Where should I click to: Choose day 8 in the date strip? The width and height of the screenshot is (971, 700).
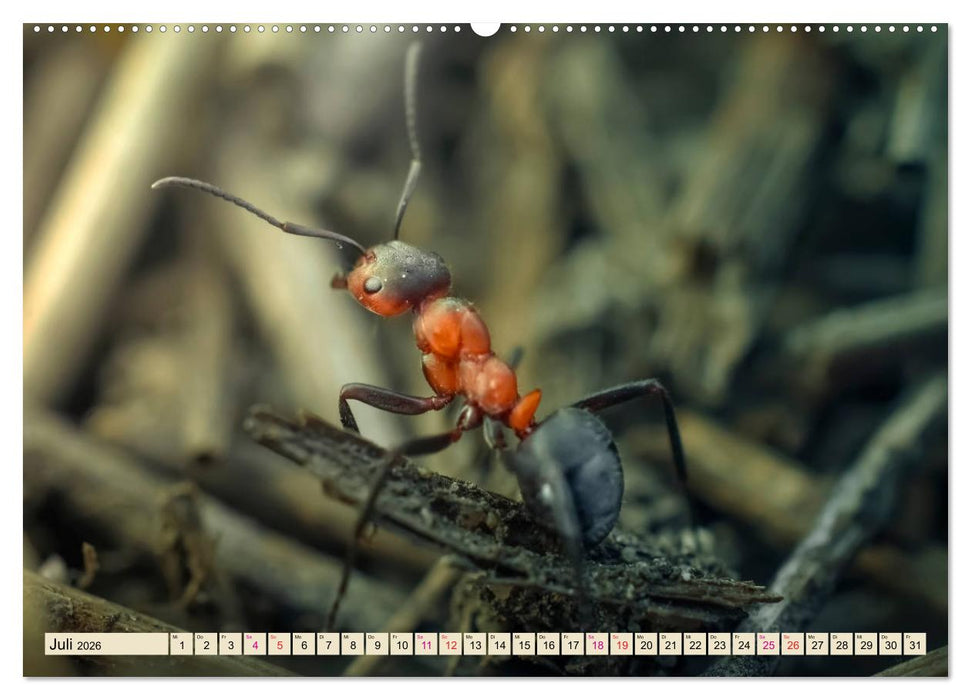click(352, 644)
